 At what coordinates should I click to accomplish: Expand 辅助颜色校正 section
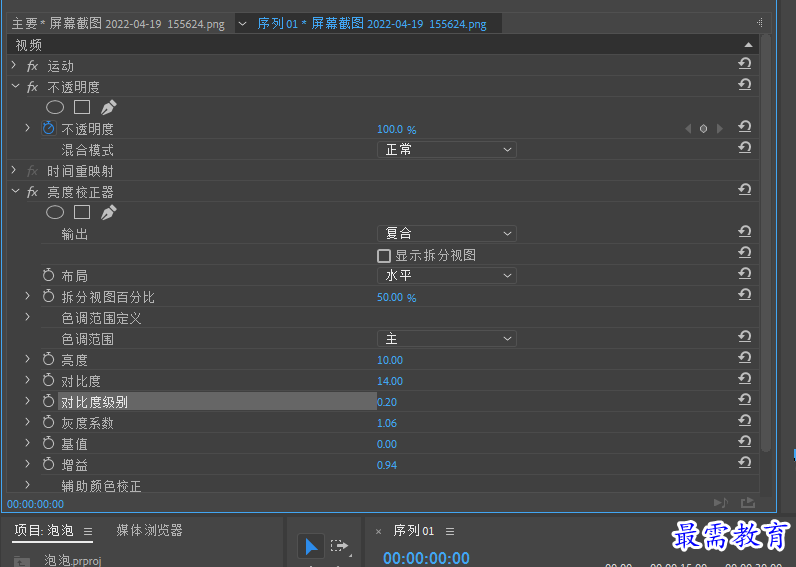coord(27,485)
